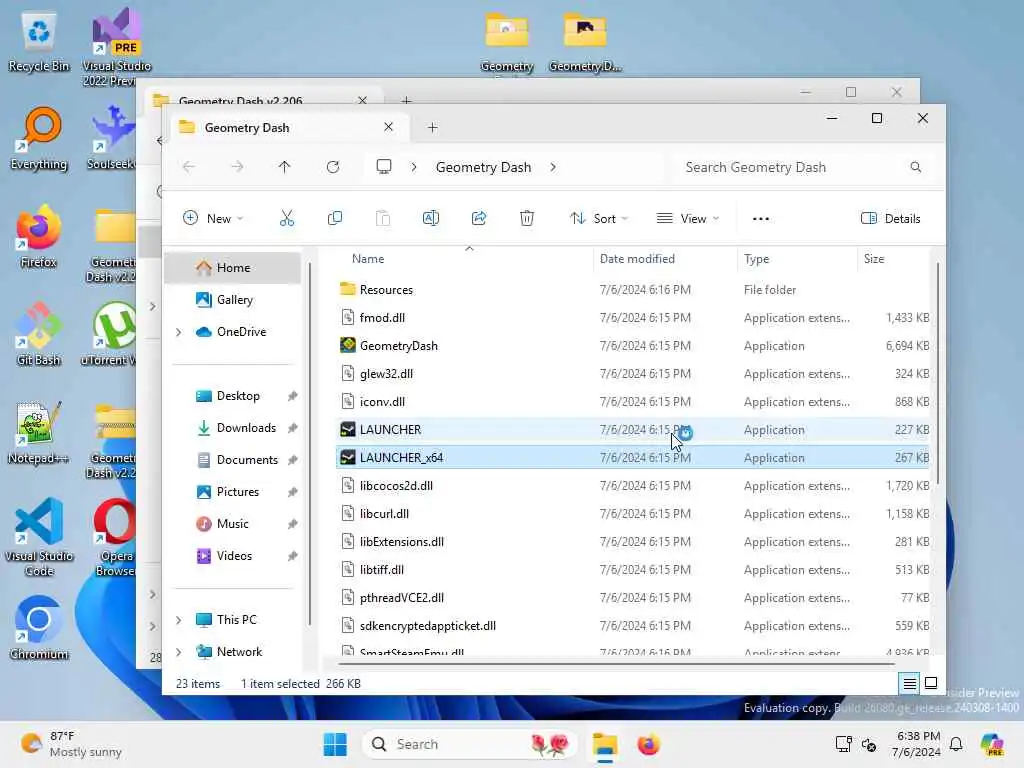Click the Cut scissors icon in toolbar
Image resolution: width=1024 pixels, height=768 pixels.
coord(287,218)
